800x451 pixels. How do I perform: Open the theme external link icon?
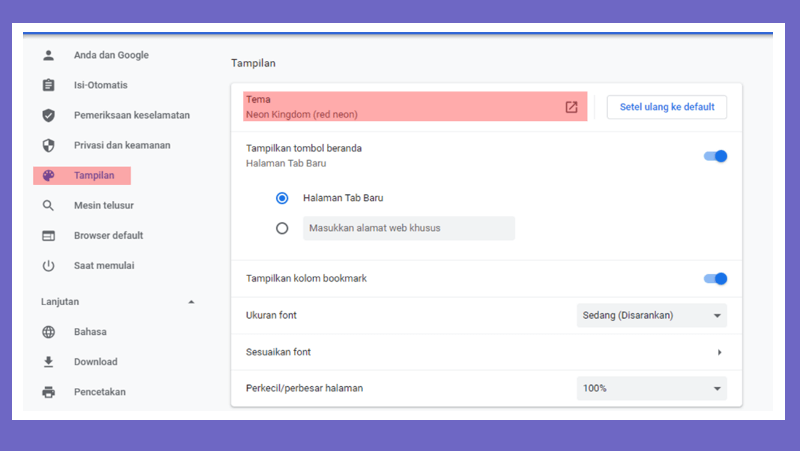click(x=571, y=107)
